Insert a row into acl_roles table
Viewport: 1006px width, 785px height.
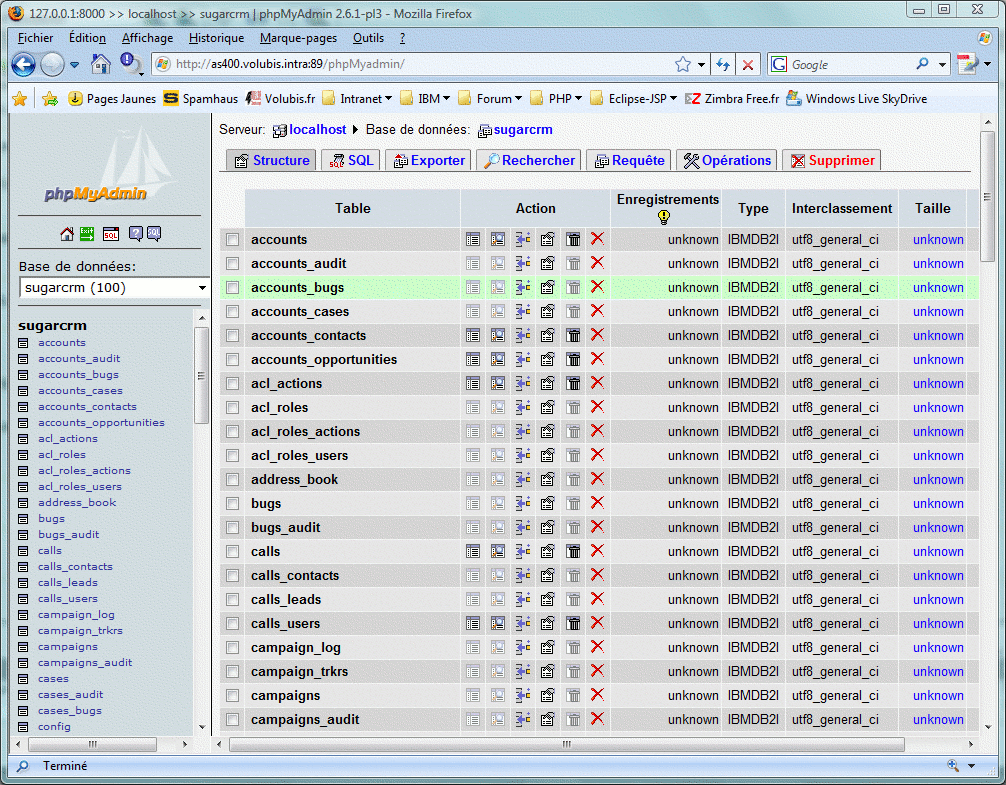pos(523,407)
